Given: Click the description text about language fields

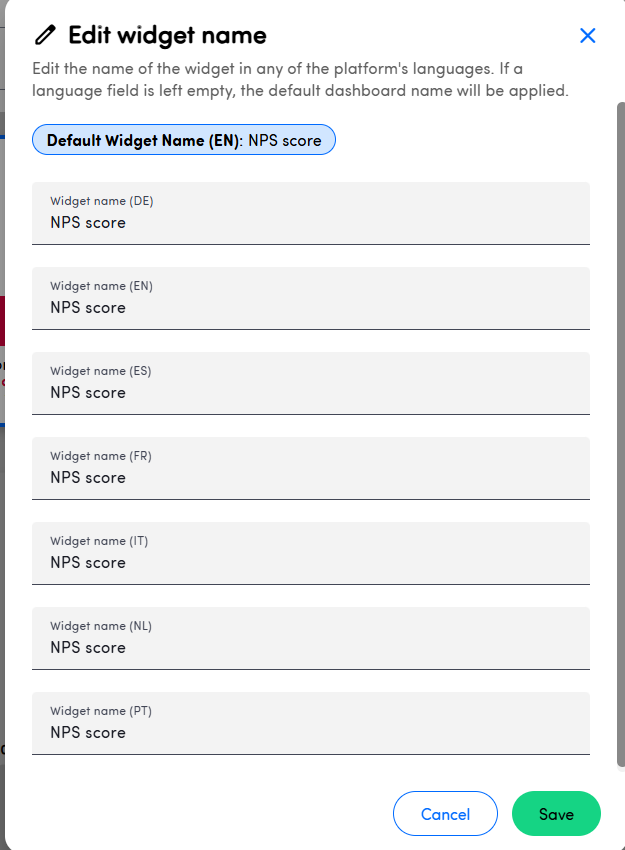Looking at the screenshot, I should click(x=300, y=80).
